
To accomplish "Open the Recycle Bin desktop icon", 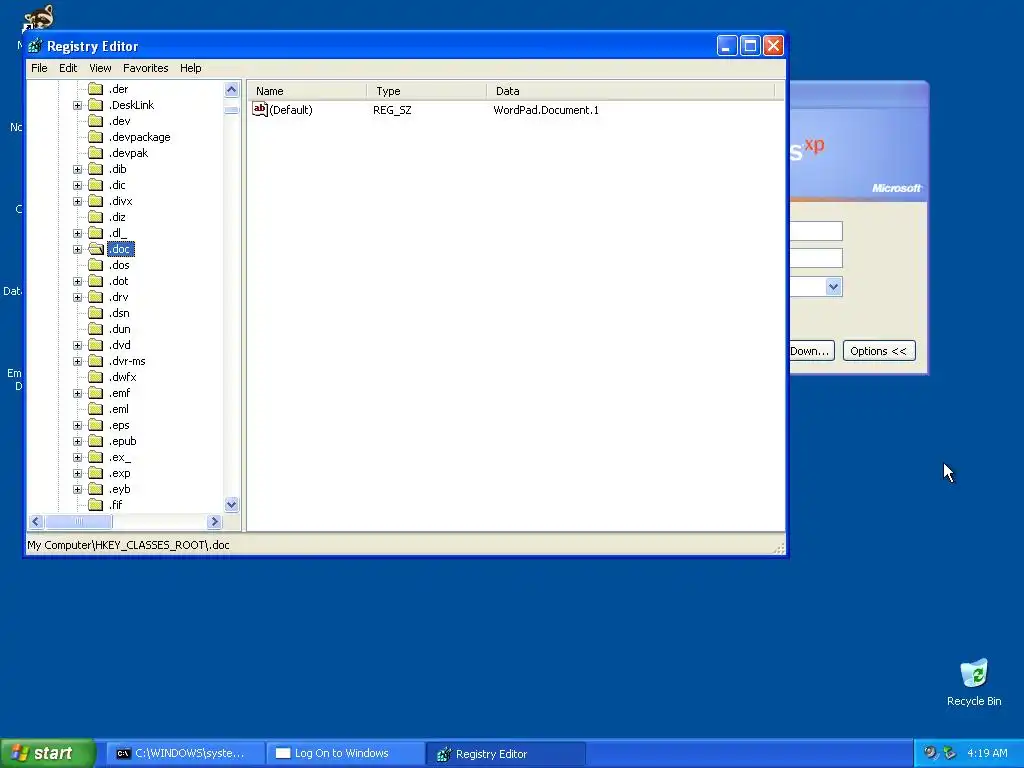I will (974, 673).
